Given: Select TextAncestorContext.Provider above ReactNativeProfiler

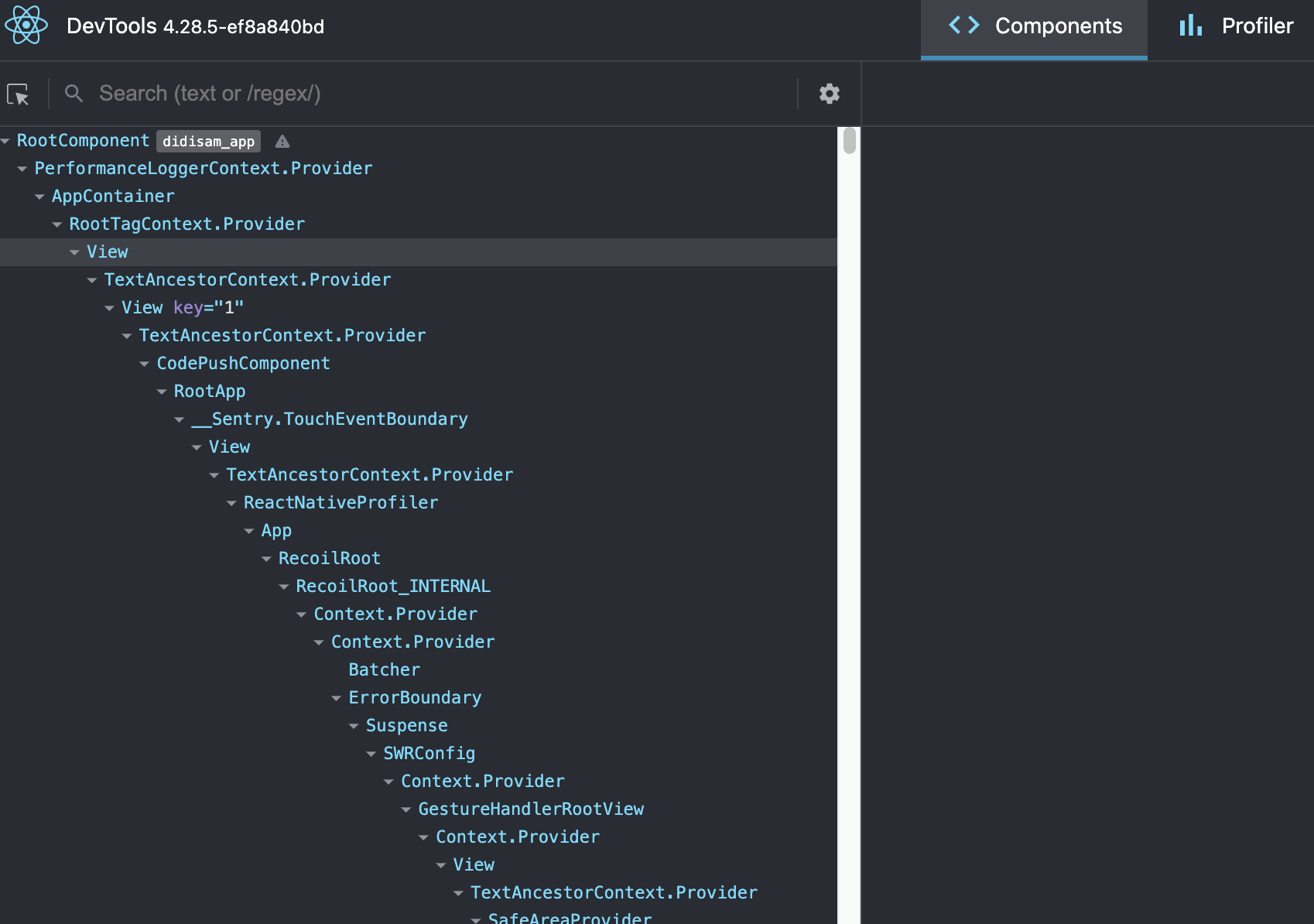Looking at the screenshot, I should [370, 475].
